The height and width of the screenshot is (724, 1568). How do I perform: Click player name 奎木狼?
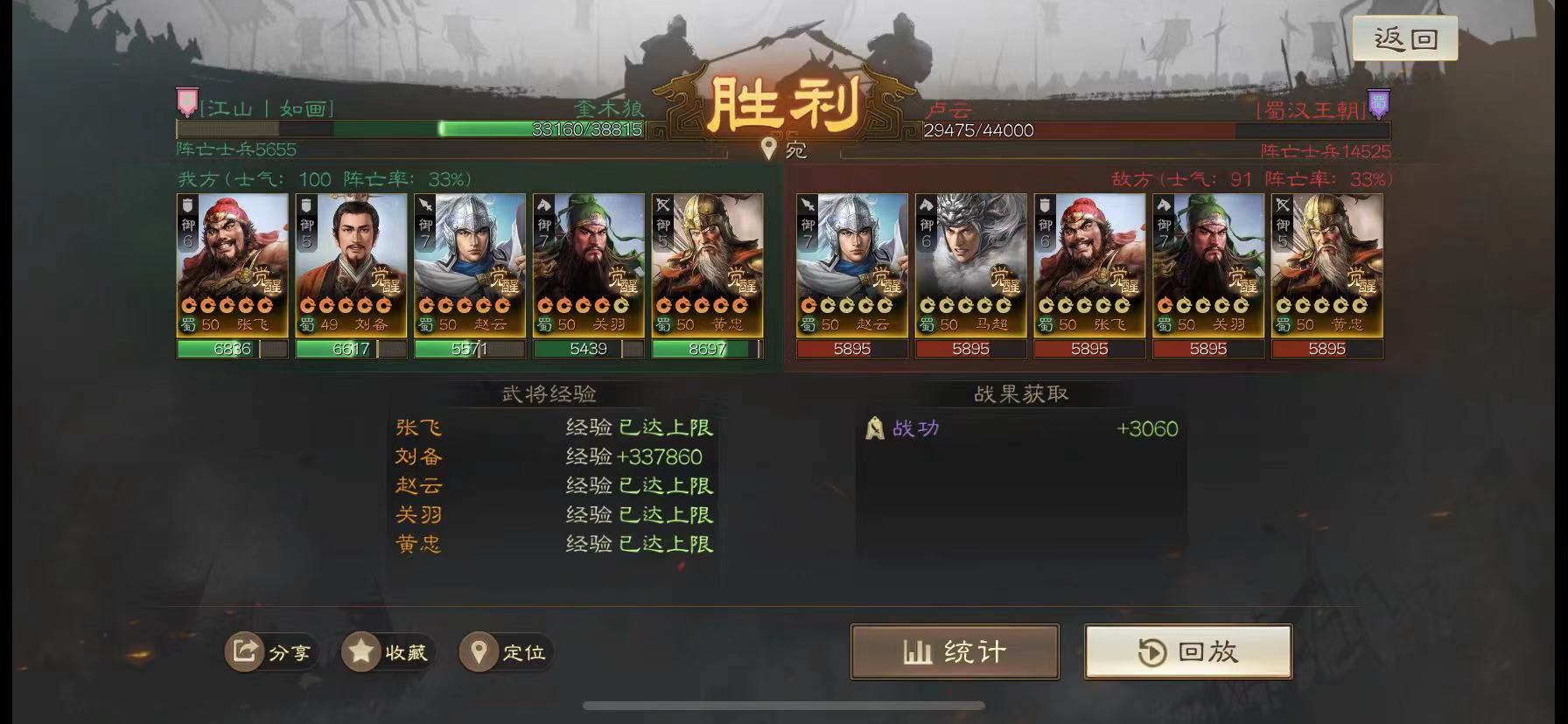coord(609,108)
